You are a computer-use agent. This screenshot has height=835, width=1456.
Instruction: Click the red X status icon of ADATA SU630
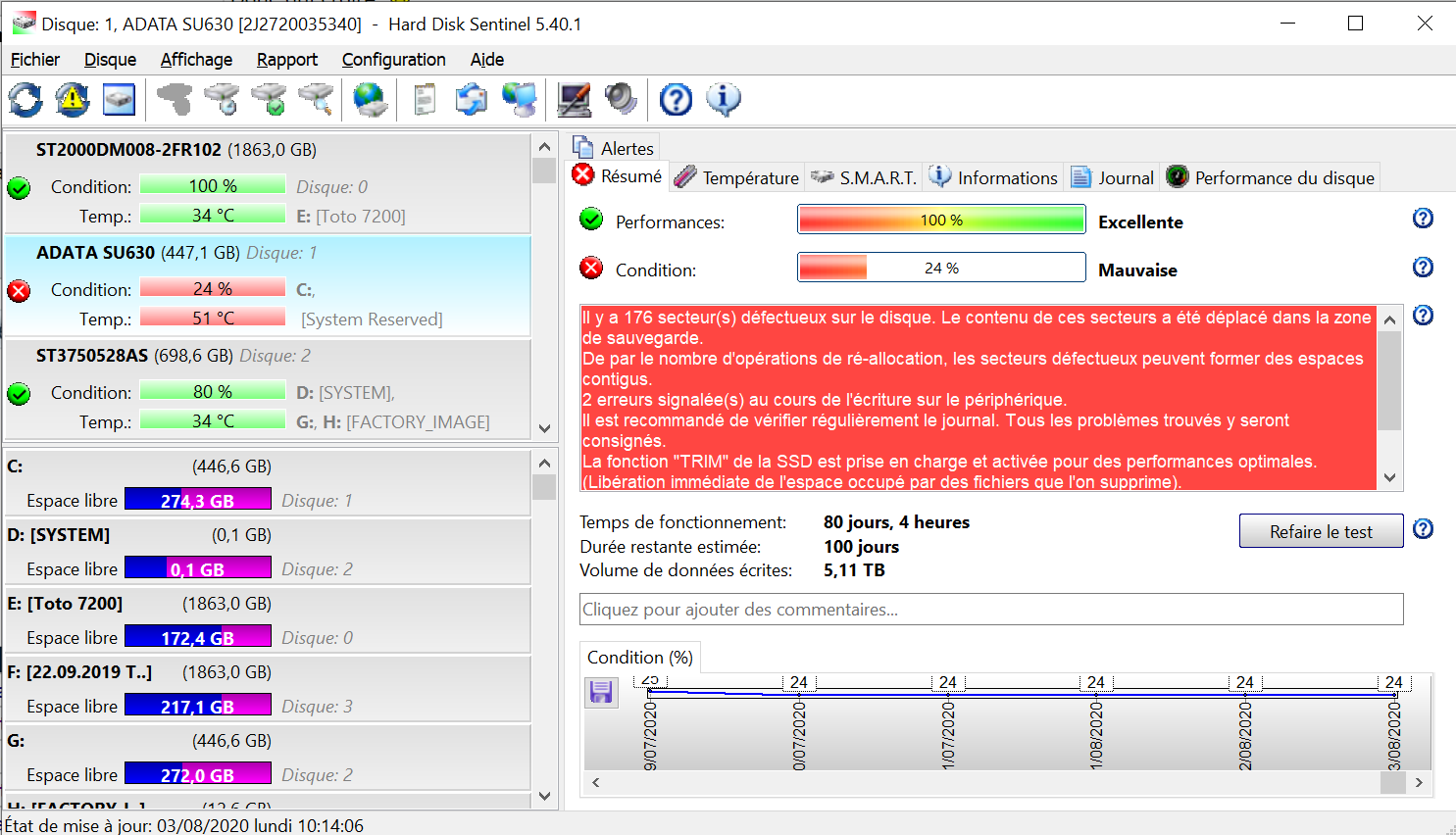tap(19, 291)
